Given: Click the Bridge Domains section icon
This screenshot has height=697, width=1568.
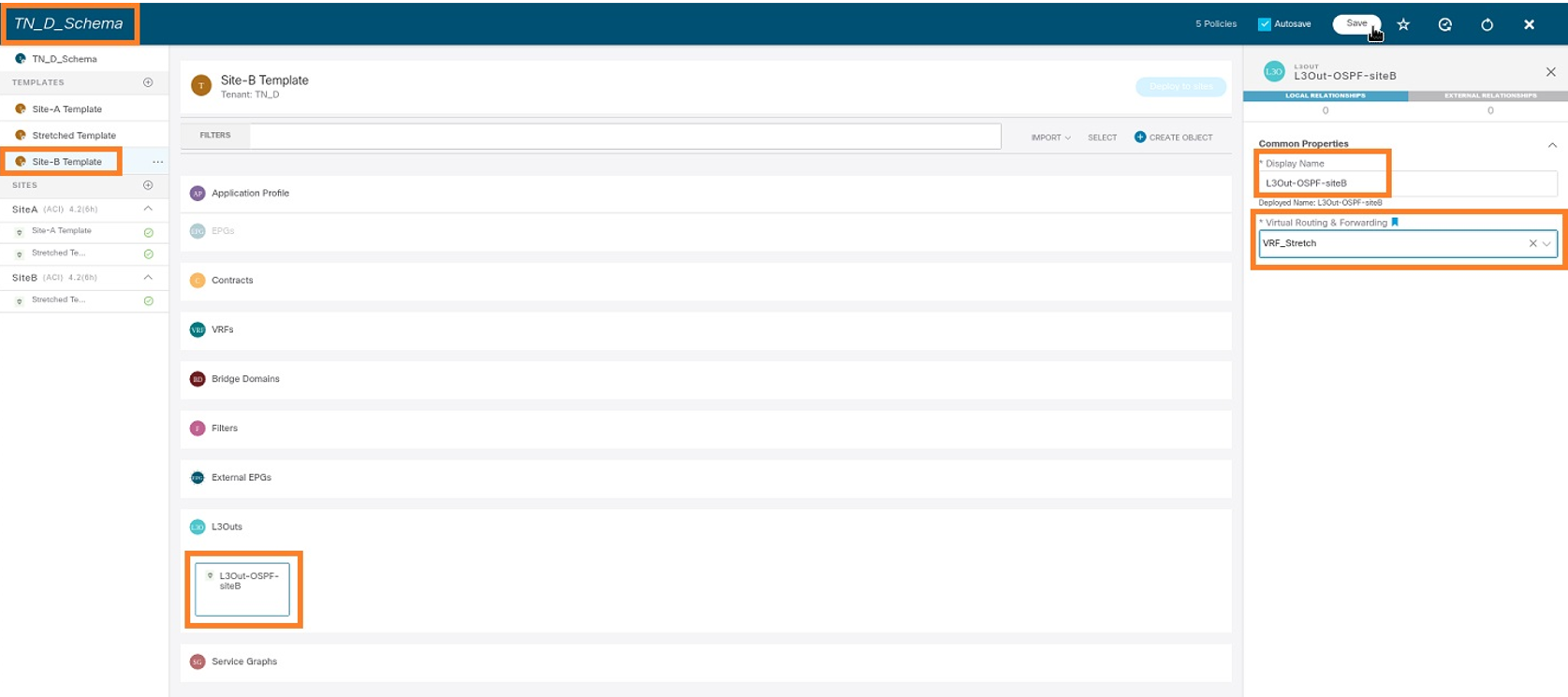Looking at the screenshot, I should tap(198, 379).
